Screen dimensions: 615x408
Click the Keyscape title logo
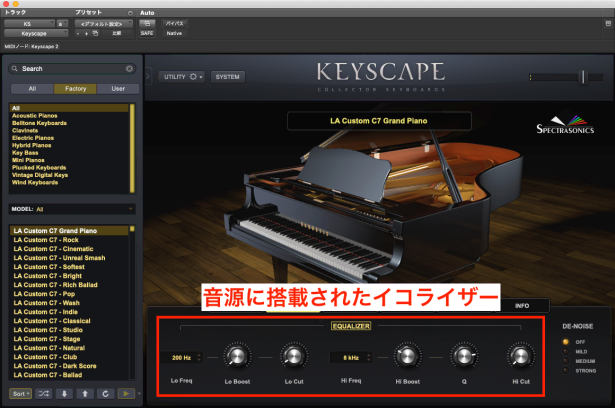coord(380,72)
